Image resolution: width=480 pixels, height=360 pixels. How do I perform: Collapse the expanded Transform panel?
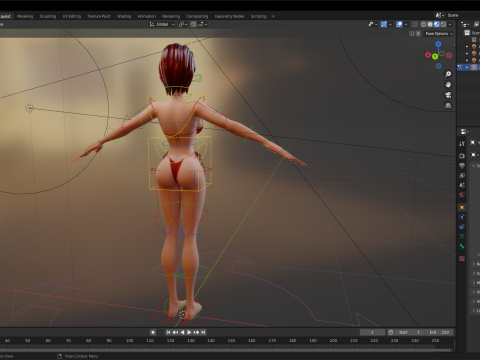coord(474,166)
